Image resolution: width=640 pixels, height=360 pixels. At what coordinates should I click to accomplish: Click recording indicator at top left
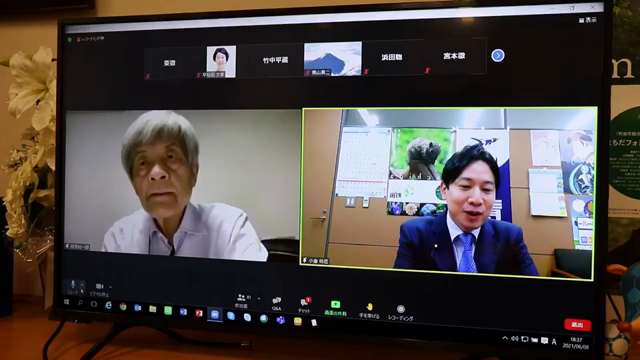coord(91,39)
